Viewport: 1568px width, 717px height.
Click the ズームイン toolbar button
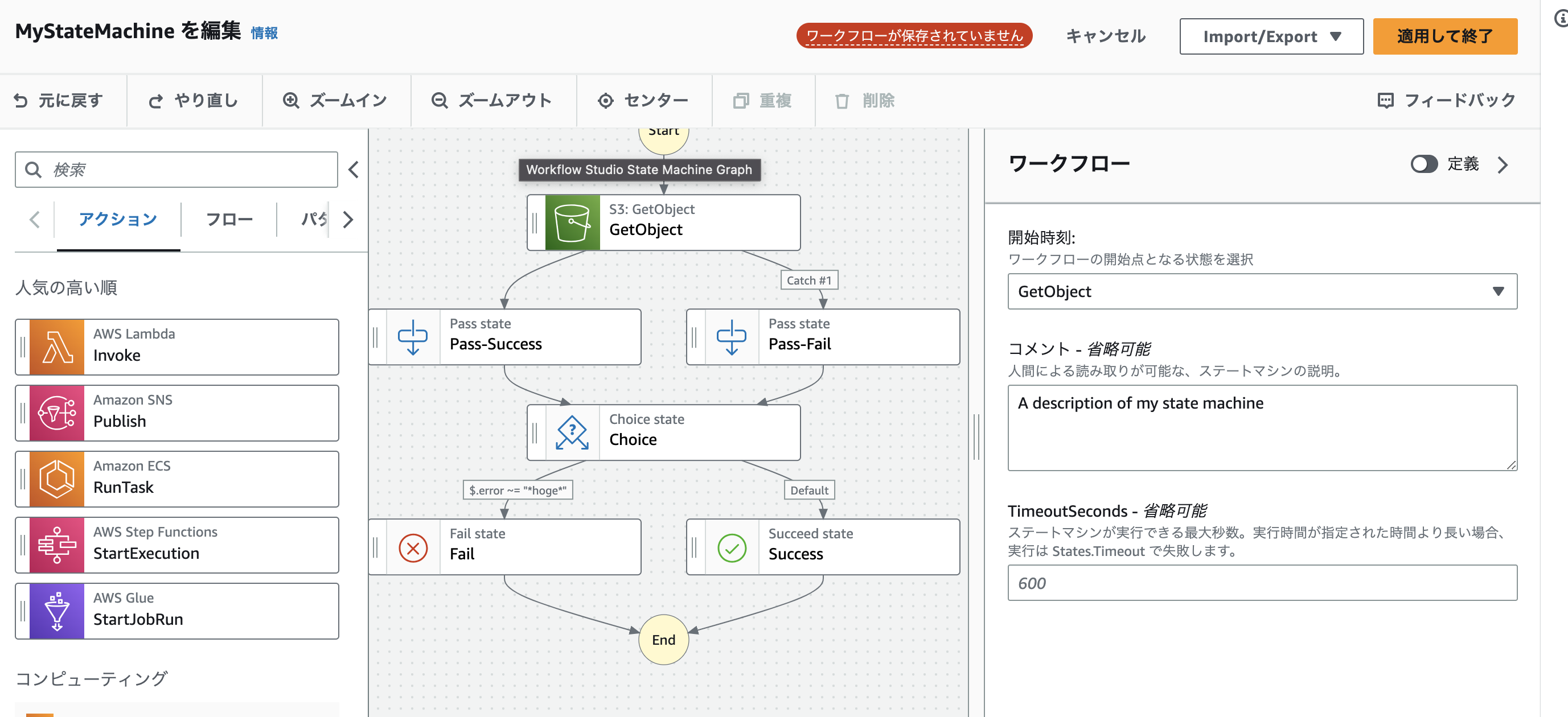[335, 100]
